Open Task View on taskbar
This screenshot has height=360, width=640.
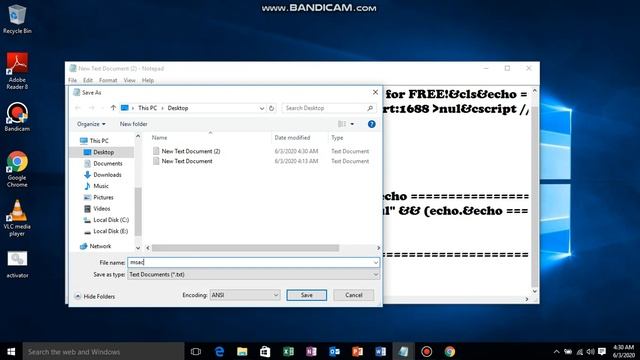coord(196,351)
